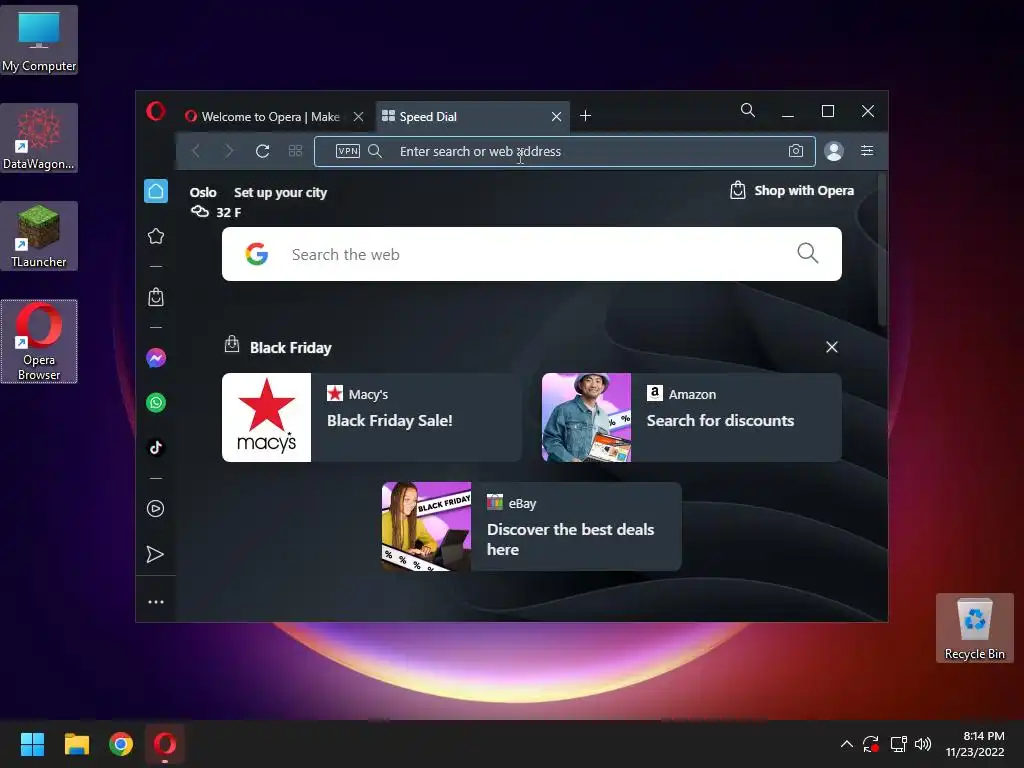Open File Explorer from taskbar
Image resolution: width=1024 pixels, height=768 pixels.
[76, 744]
